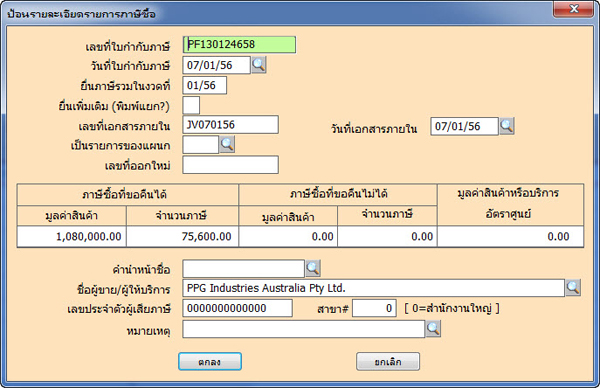Search vendors beside PPG Industries field

573,288
